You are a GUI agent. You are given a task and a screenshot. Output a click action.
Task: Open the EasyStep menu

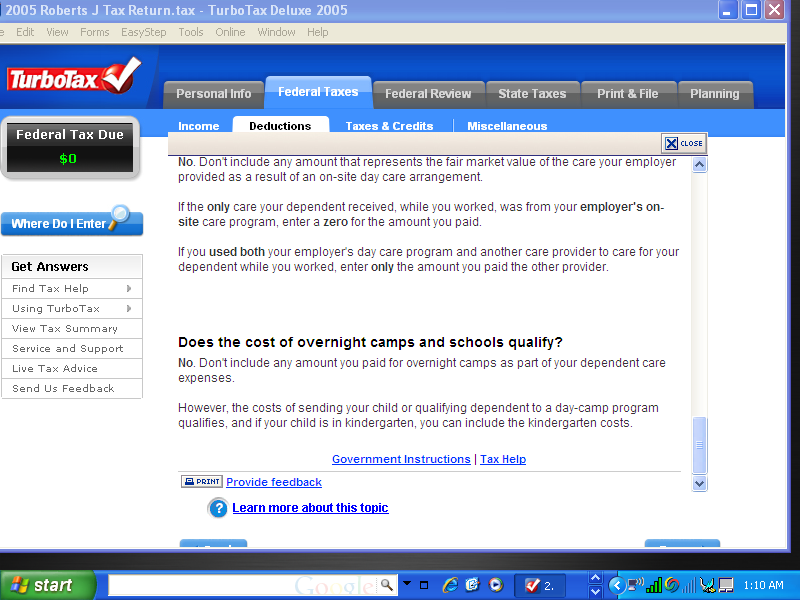click(143, 32)
